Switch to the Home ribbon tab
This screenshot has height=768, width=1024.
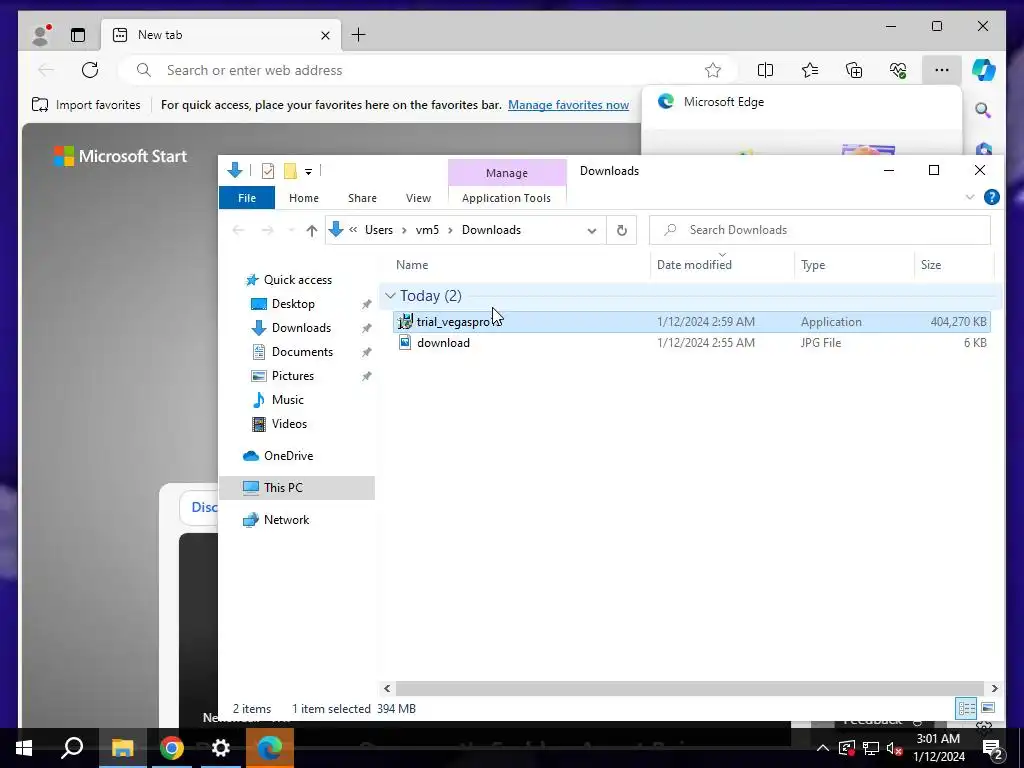[x=304, y=198]
